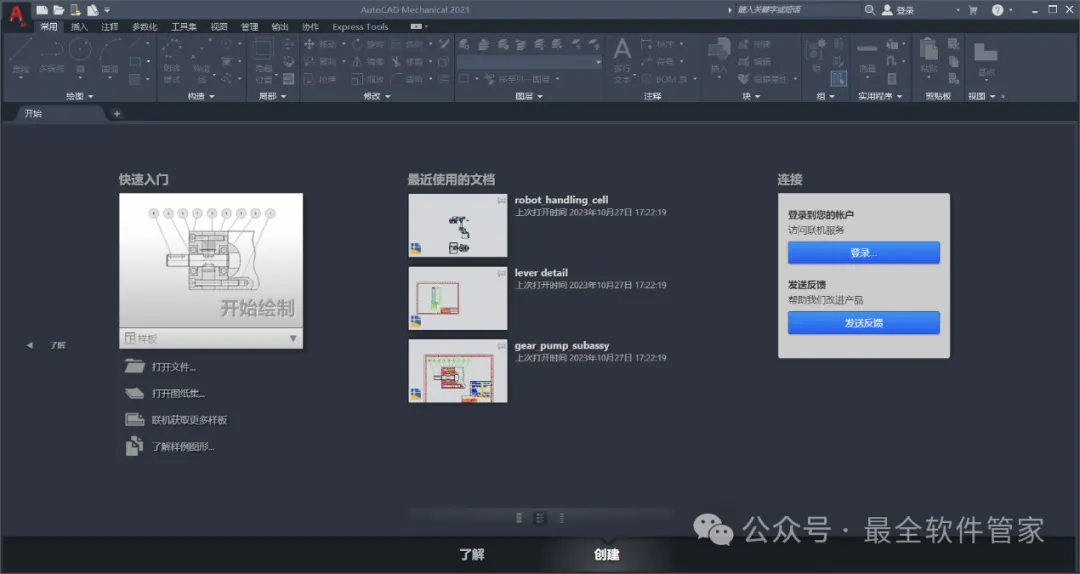Expand the 修改 (Modify) panel

[x=377, y=96]
